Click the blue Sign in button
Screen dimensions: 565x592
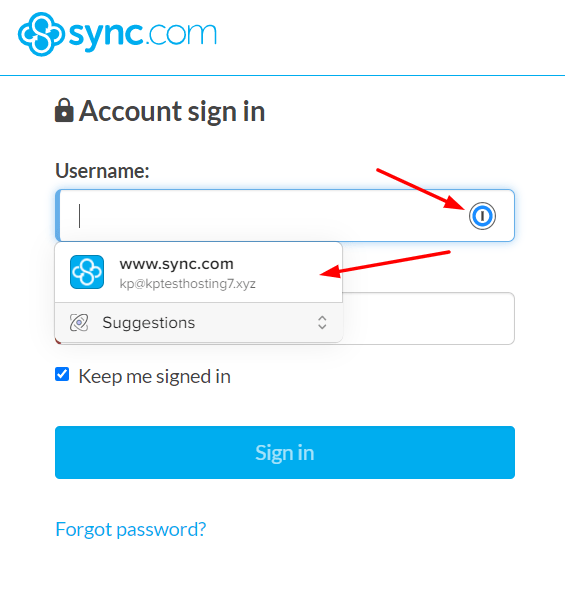click(x=285, y=452)
